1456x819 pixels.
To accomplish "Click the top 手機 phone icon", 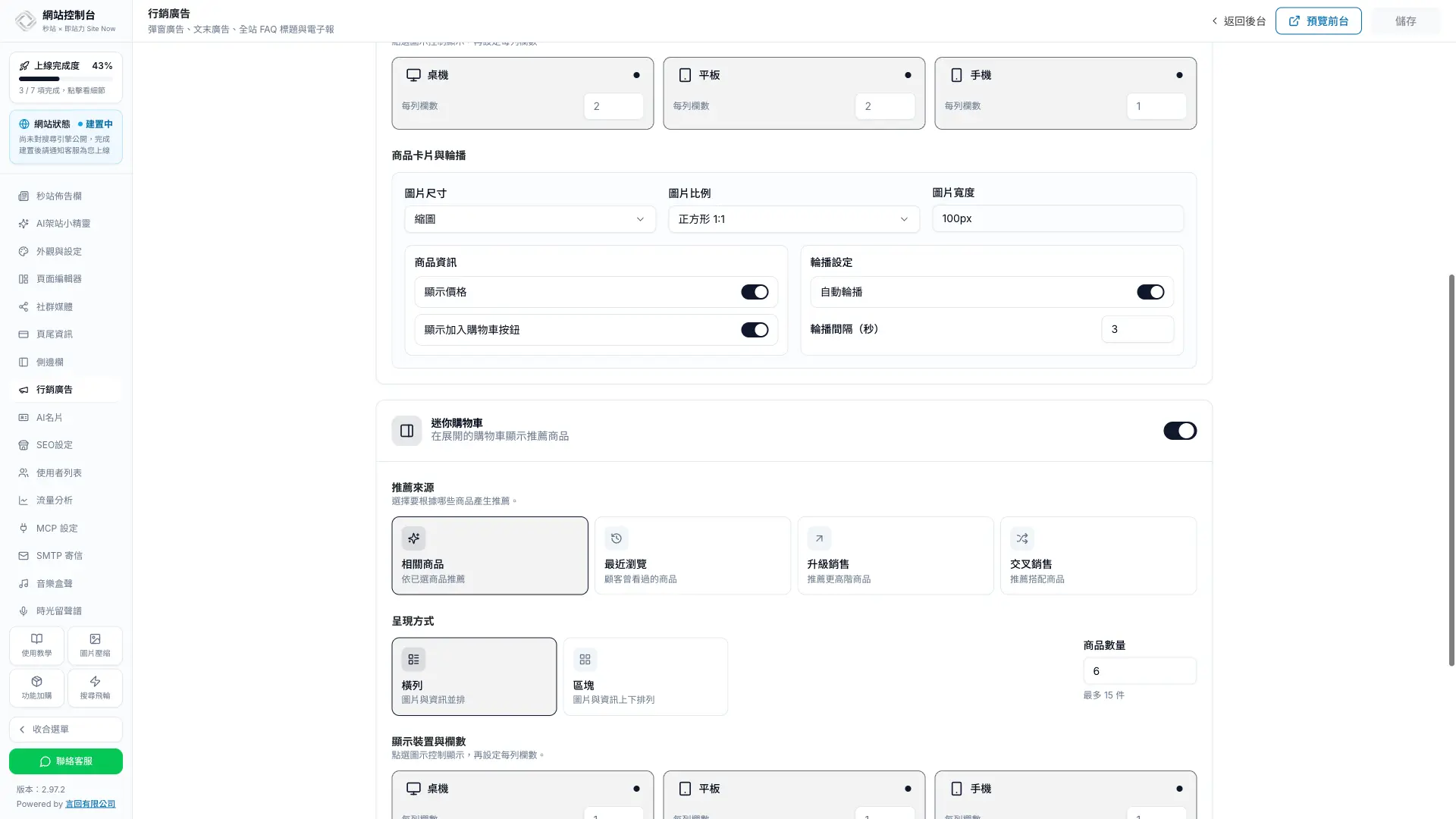I will pyautogui.click(x=956, y=75).
